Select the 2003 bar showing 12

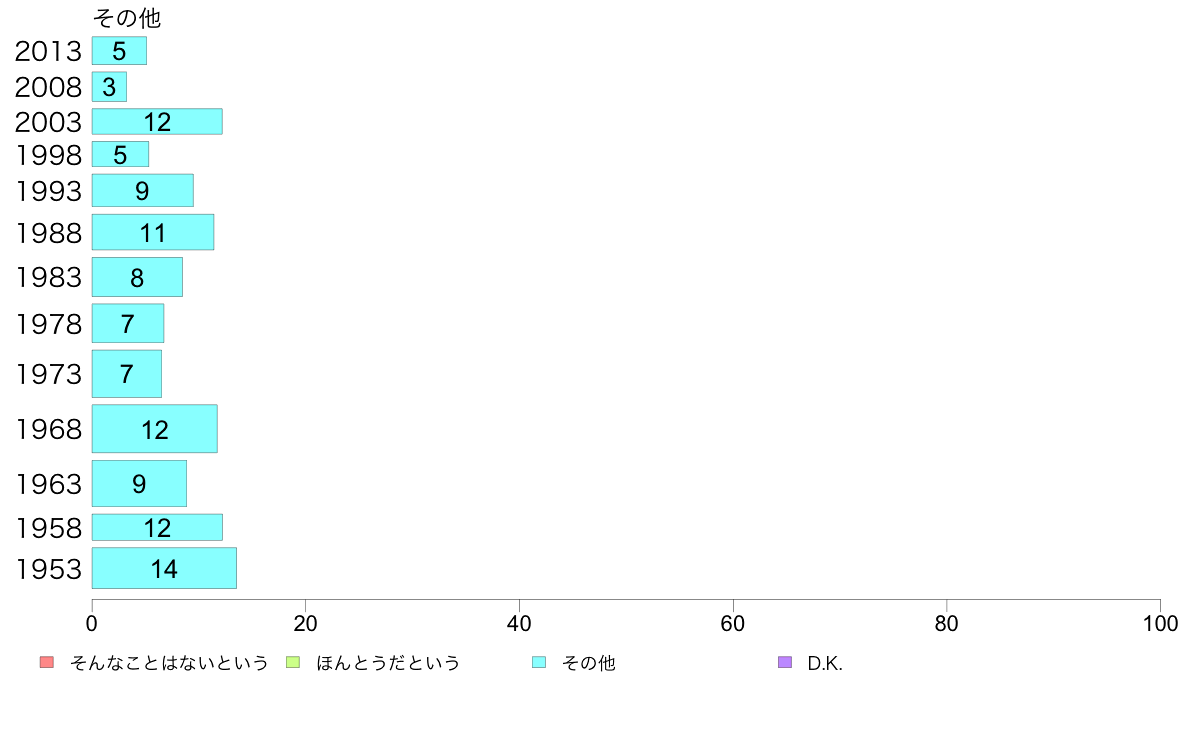pyautogui.click(x=157, y=121)
